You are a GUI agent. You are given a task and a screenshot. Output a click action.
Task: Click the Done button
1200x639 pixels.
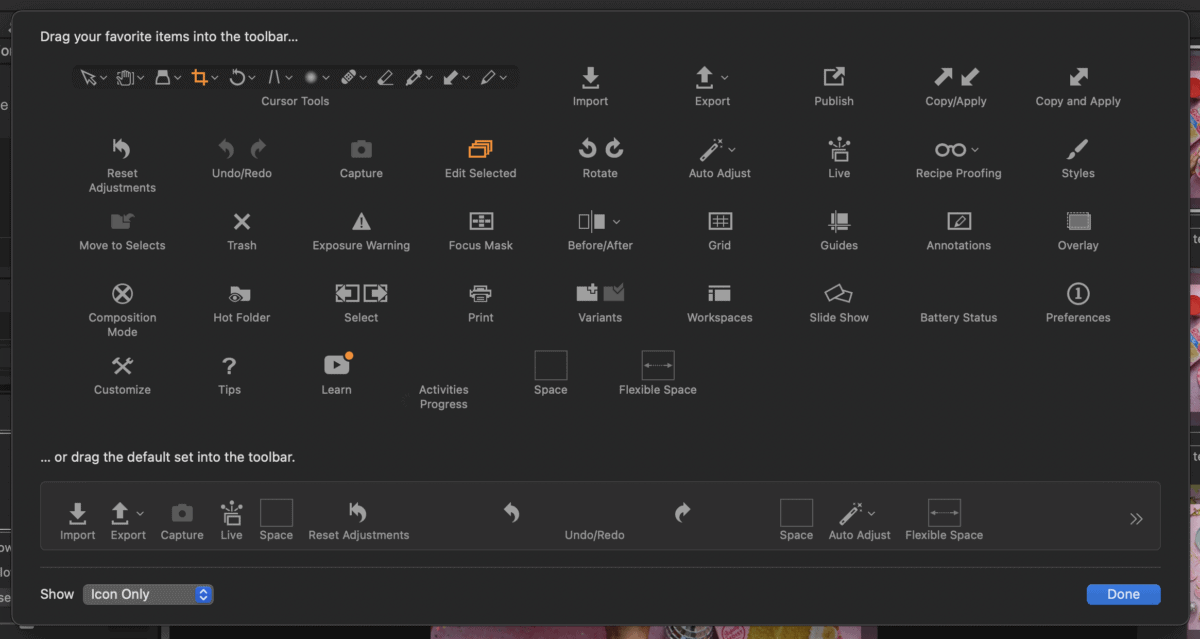[1123, 594]
